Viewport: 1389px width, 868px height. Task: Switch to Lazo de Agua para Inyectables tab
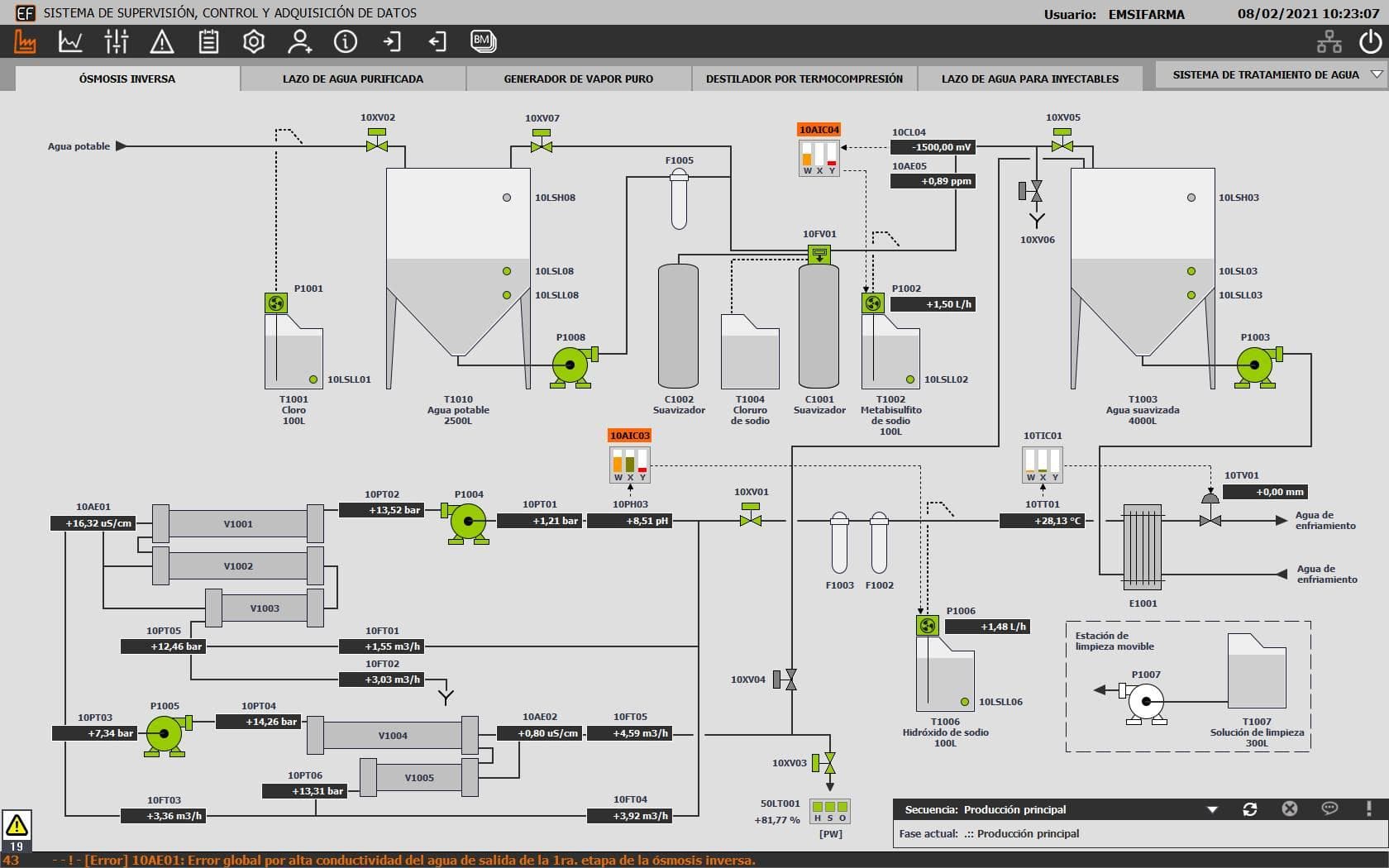pos(1030,79)
